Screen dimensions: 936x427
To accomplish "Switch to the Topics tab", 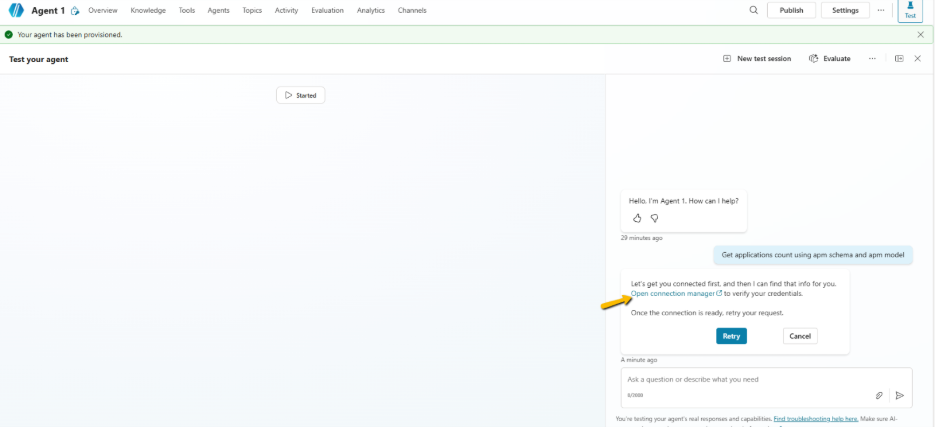I will pos(252,10).
